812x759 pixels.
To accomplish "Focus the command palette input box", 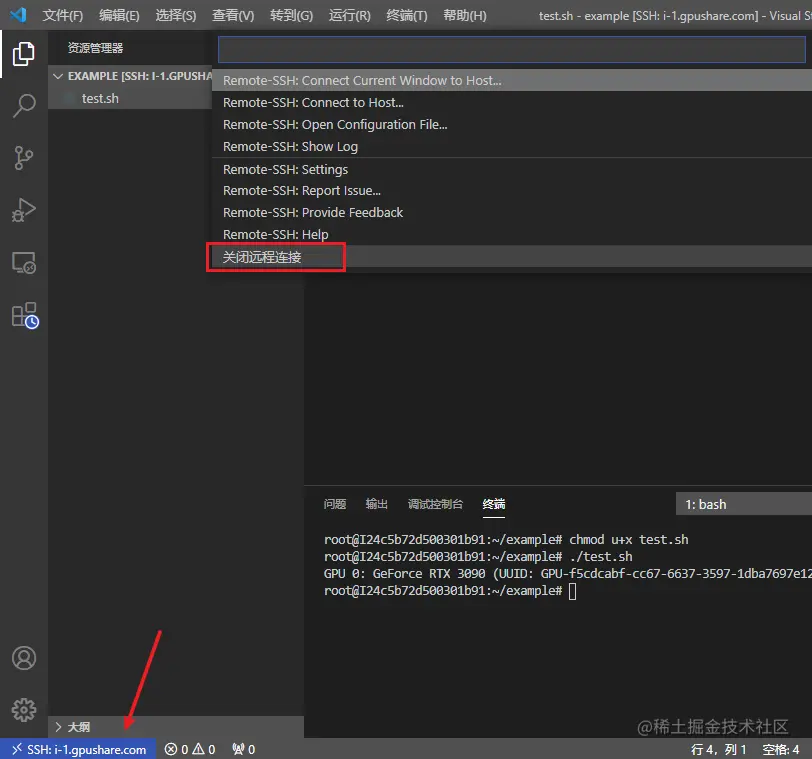I will 512,50.
